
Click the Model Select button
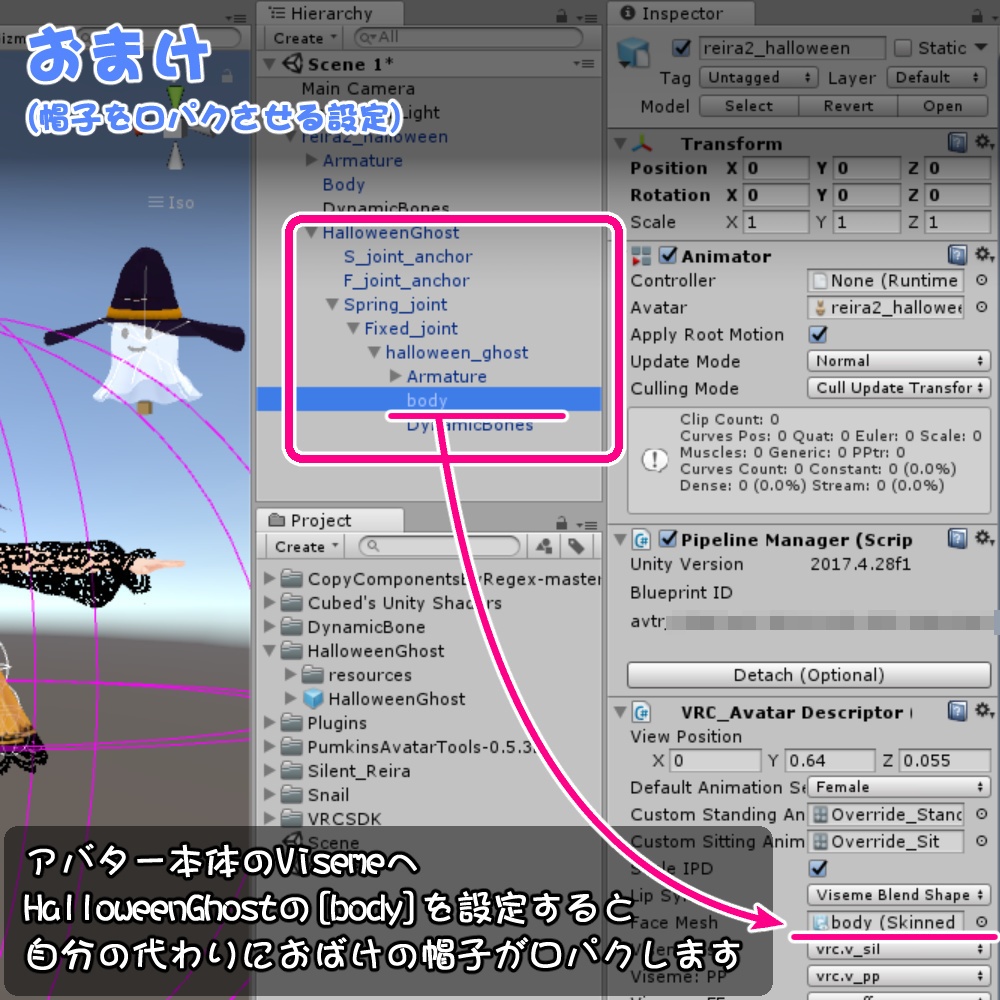[x=748, y=106]
